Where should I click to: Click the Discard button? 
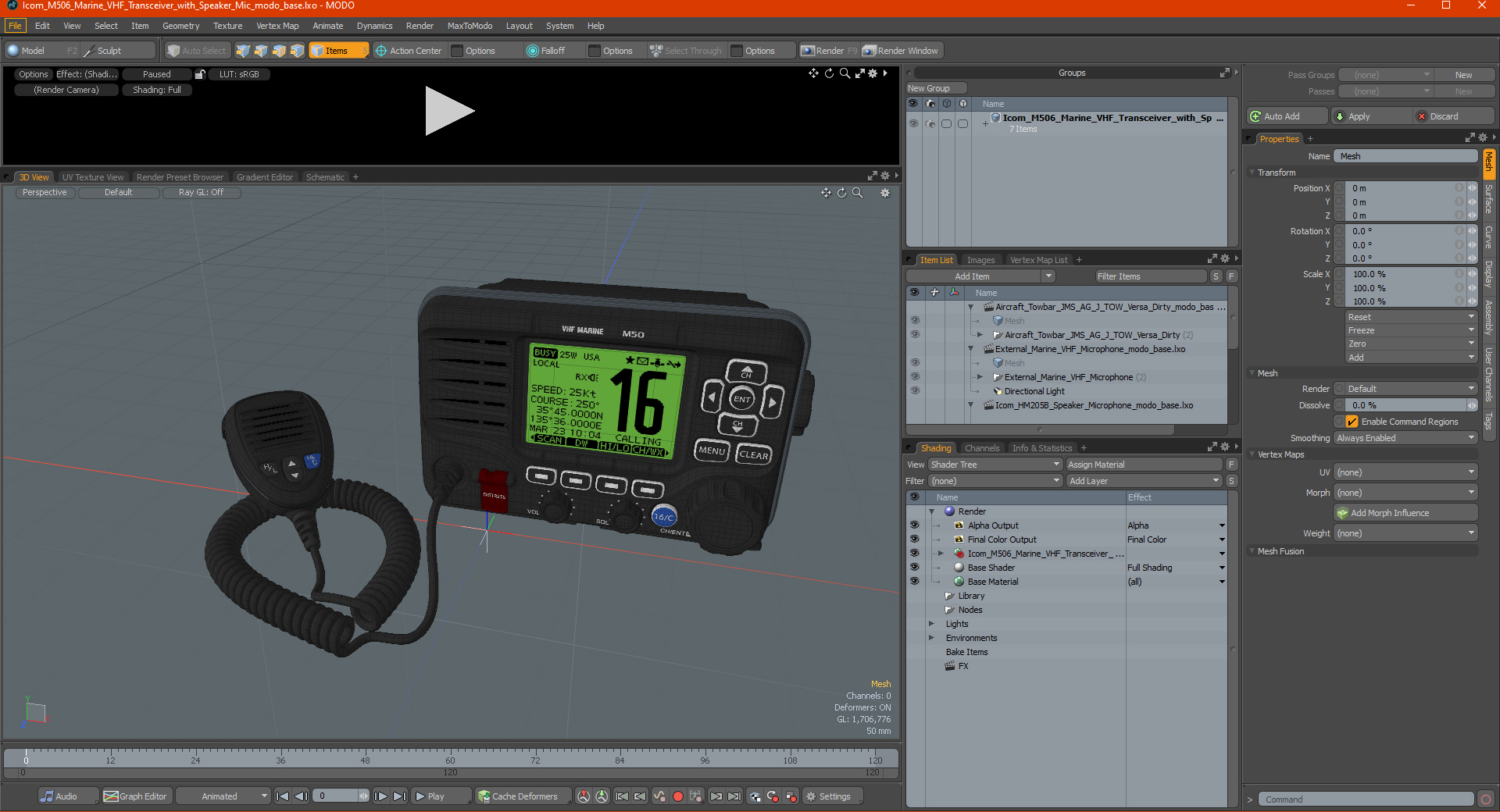tap(1454, 116)
